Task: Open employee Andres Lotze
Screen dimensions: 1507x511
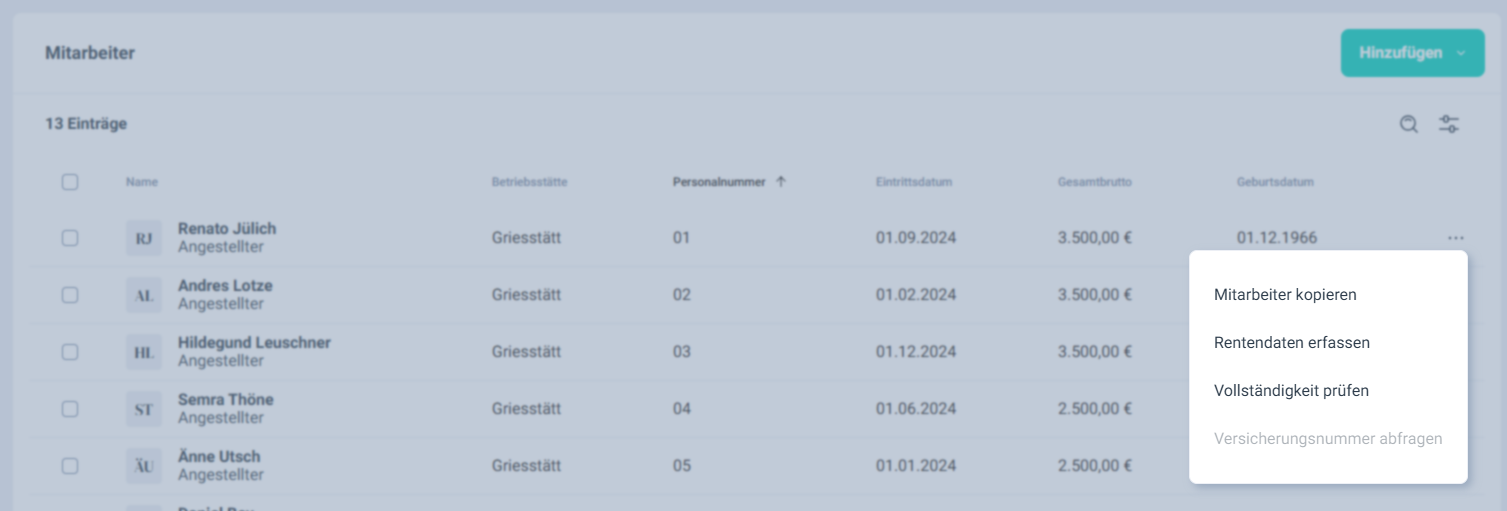Action: pyautogui.click(x=225, y=286)
